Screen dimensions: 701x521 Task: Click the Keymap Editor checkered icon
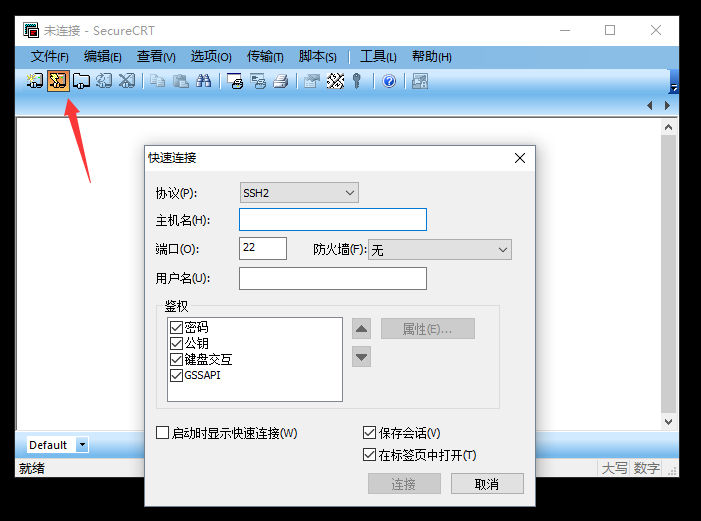[x=335, y=81]
